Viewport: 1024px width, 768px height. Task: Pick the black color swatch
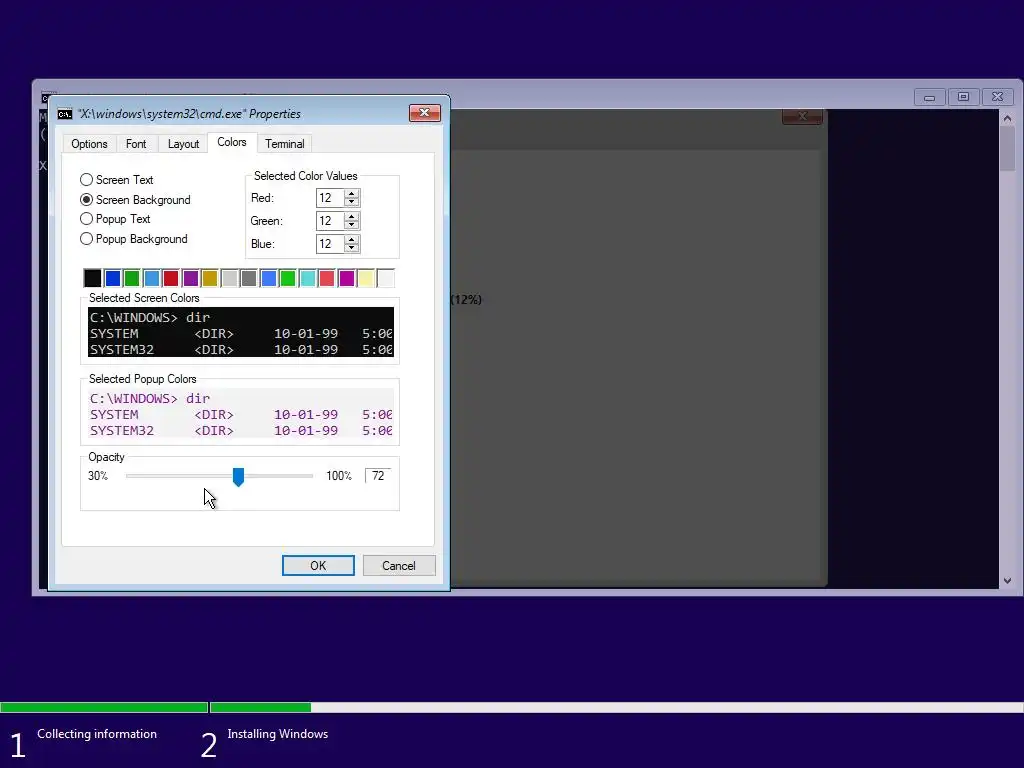click(x=93, y=278)
